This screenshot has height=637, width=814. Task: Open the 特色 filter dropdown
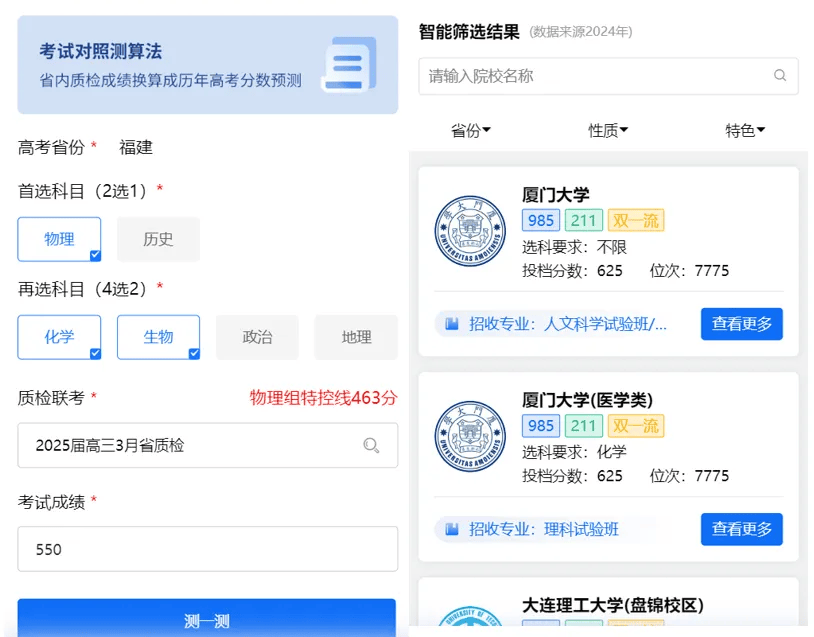coord(745,130)
